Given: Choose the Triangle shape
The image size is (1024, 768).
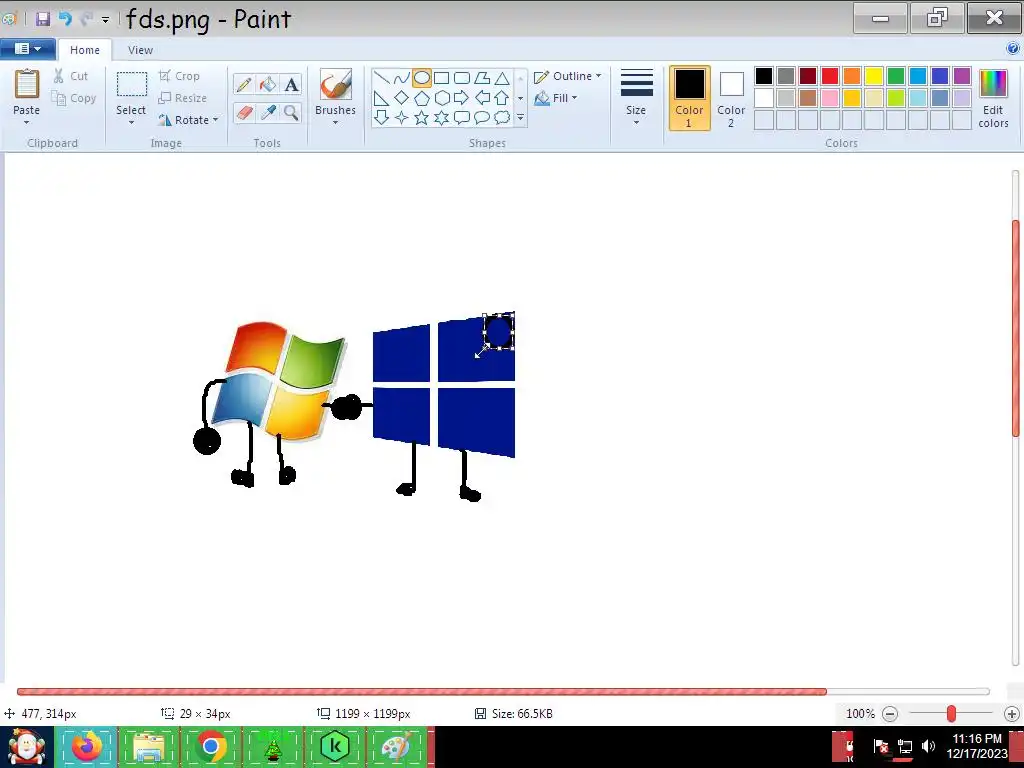Looking at the screenshot, I should (502, 78).
